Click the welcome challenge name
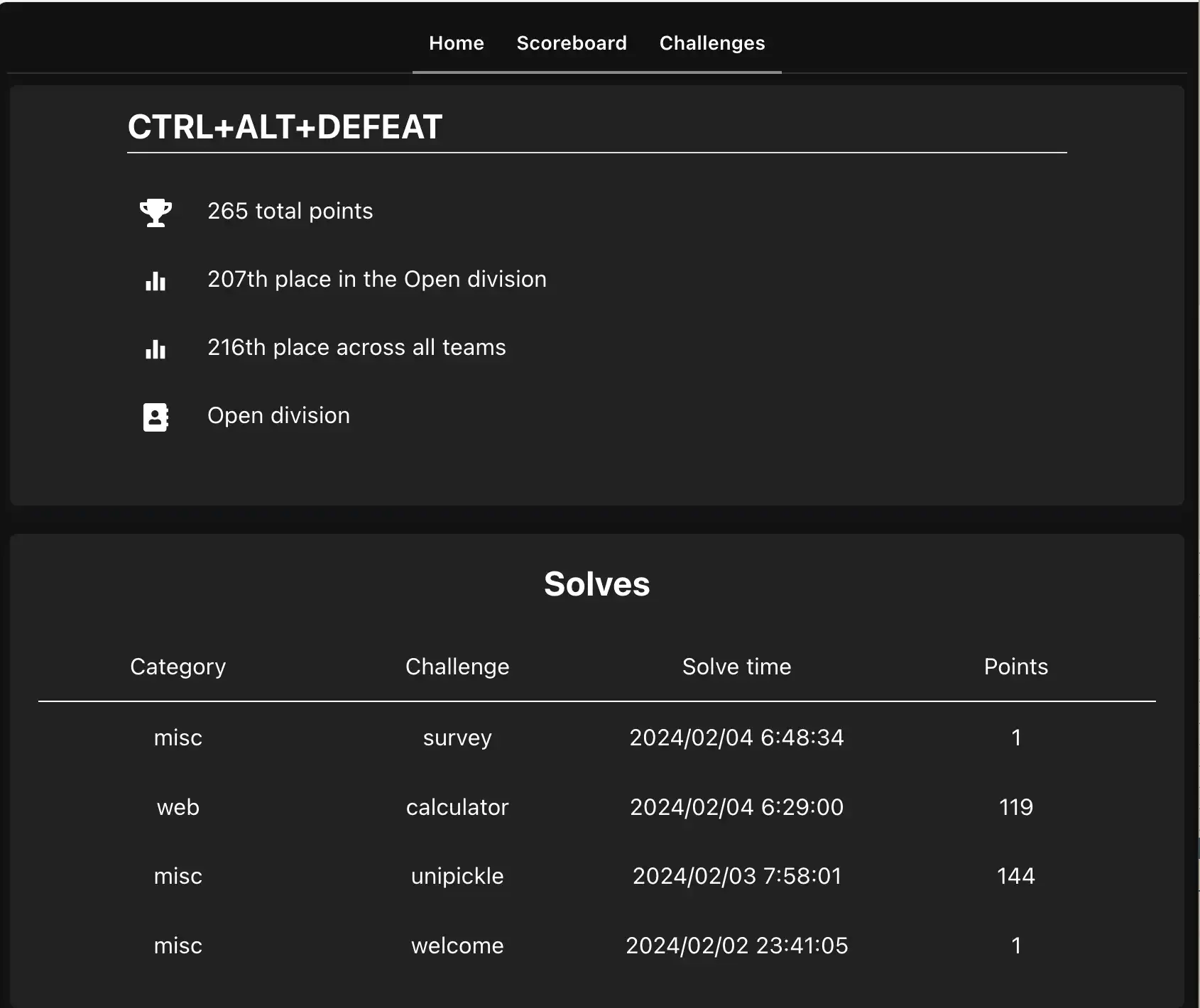This screenshot has height=1008, width=1200. click(x=457, y=946)
